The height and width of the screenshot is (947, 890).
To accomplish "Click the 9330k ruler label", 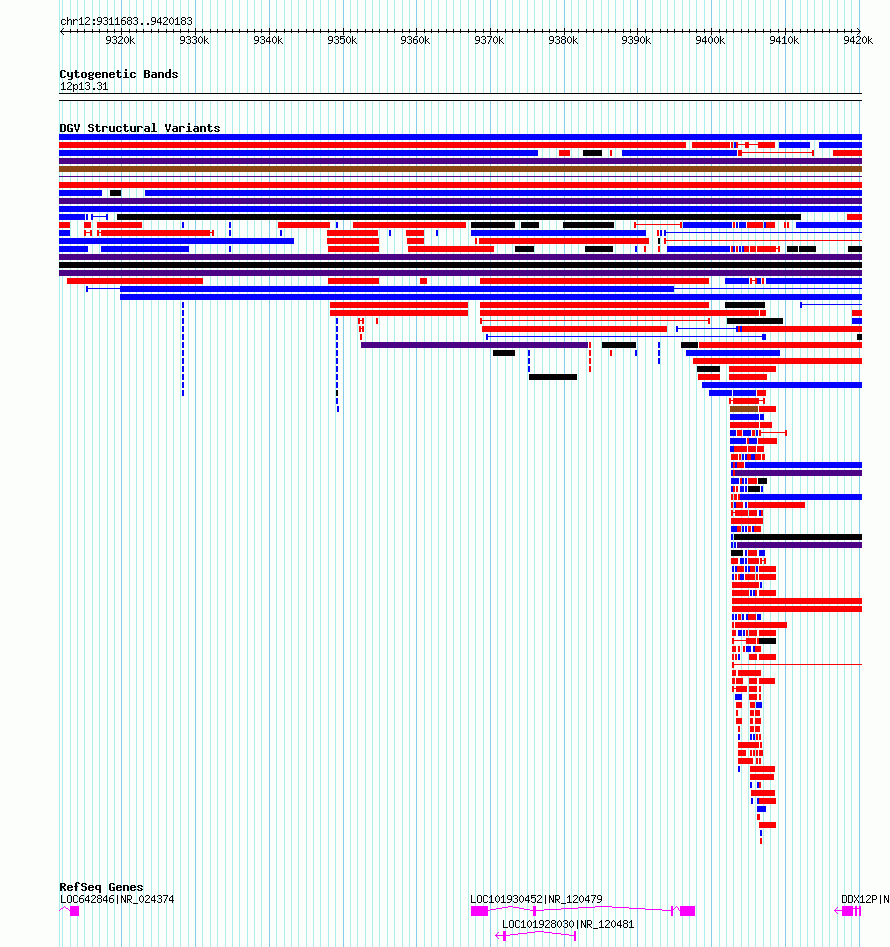I will tap(194, 40).
